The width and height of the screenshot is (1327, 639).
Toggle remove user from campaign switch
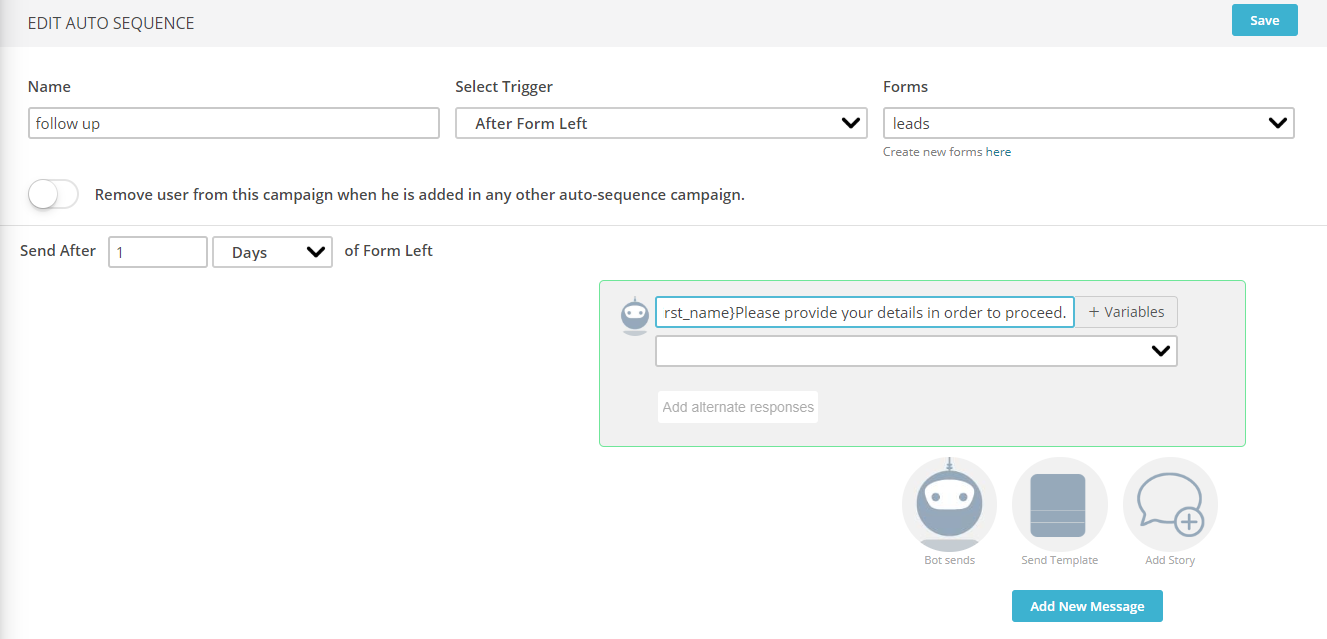click(x=53, y=194)
